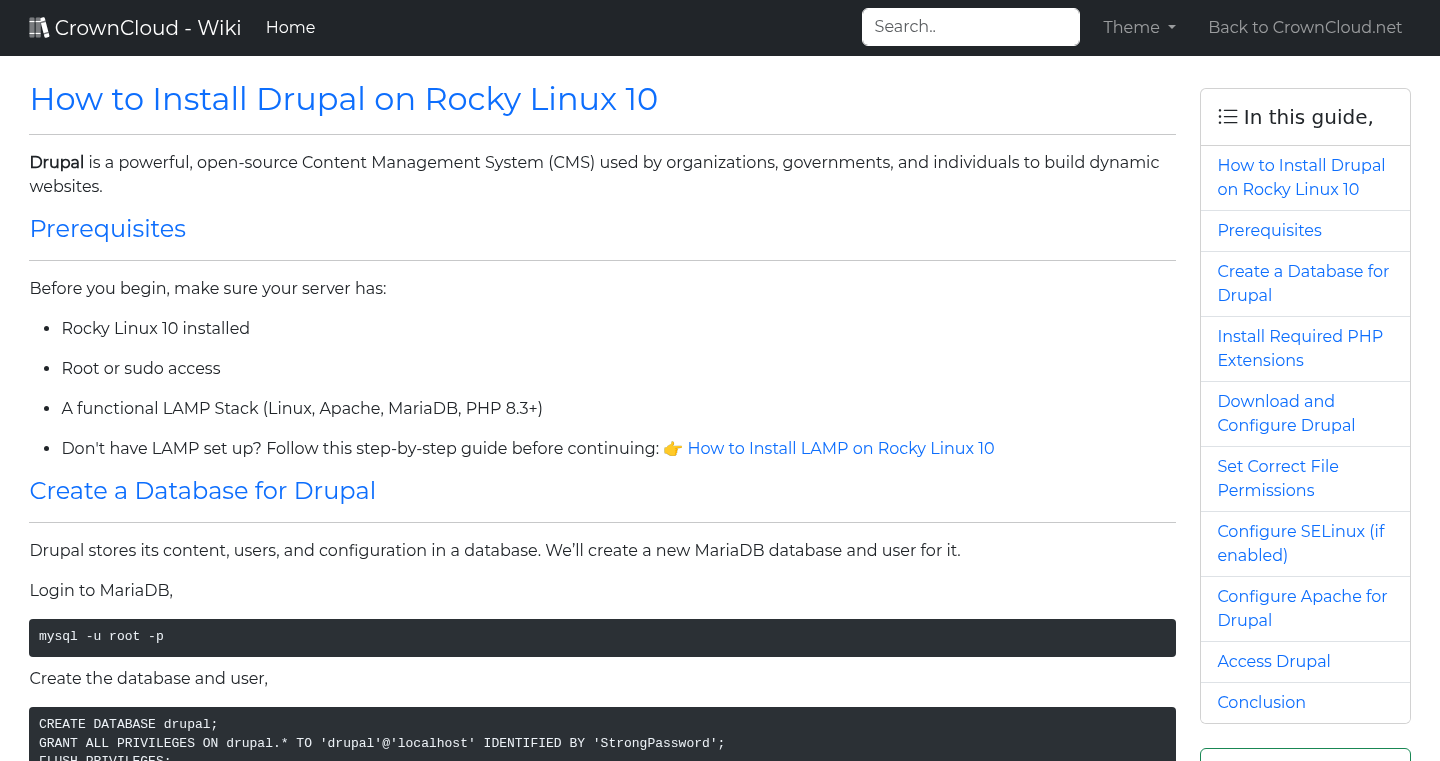Select "Install Required PHP Extensions" in sidebar

[1300, 348]
